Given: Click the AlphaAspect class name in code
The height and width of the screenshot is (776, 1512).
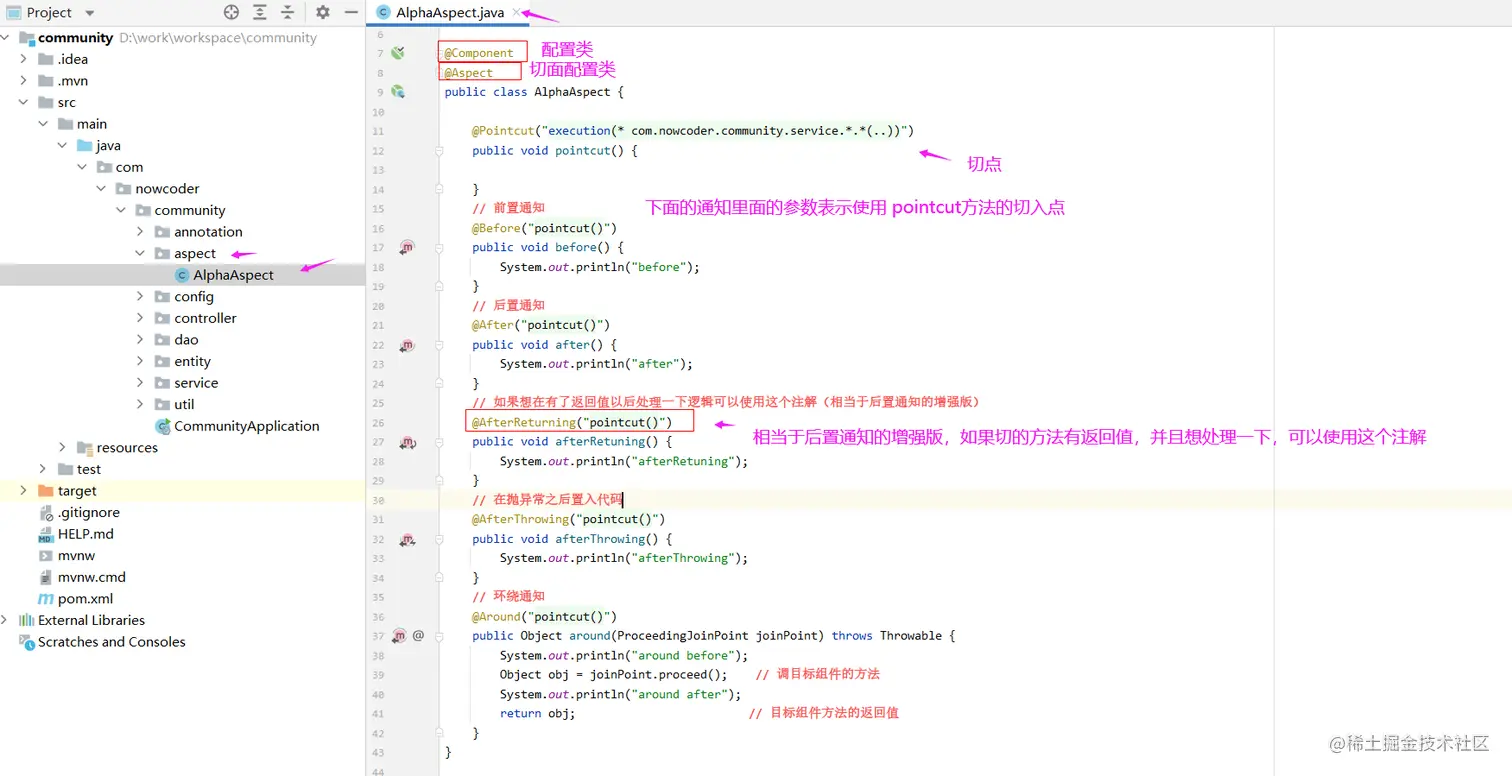Looking at the screenshot, I should coord(571,92).
